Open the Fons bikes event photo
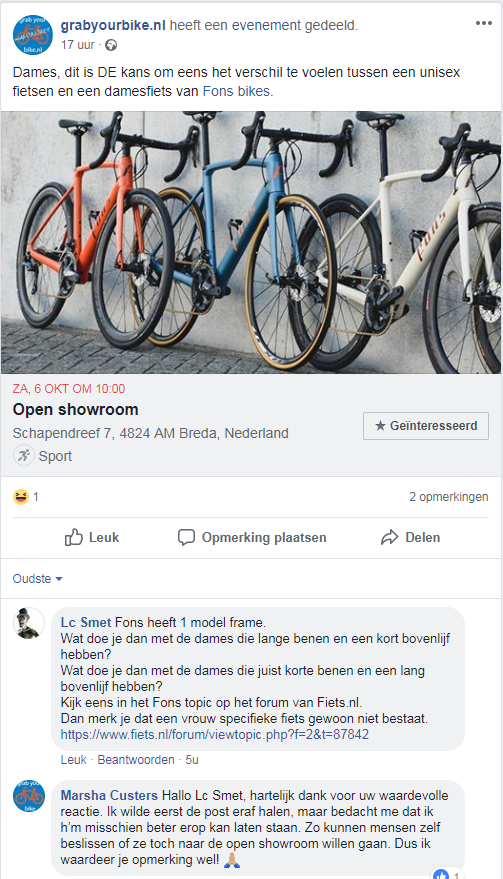The width and height of the screenshot is (503, 879). click(x=251, y=243)
